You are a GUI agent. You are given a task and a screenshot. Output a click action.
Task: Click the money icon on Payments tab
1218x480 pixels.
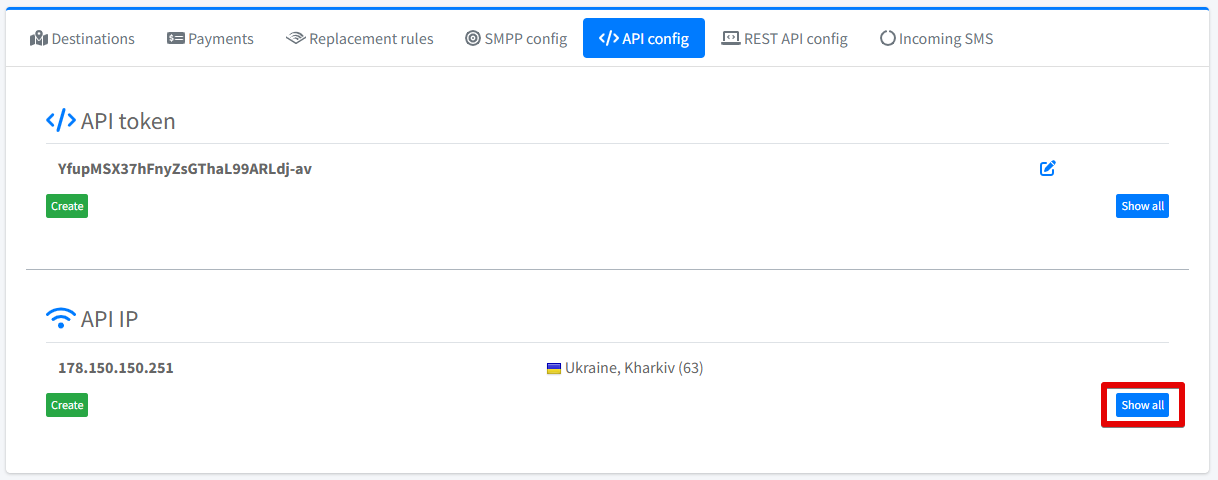tap(176, 38)
